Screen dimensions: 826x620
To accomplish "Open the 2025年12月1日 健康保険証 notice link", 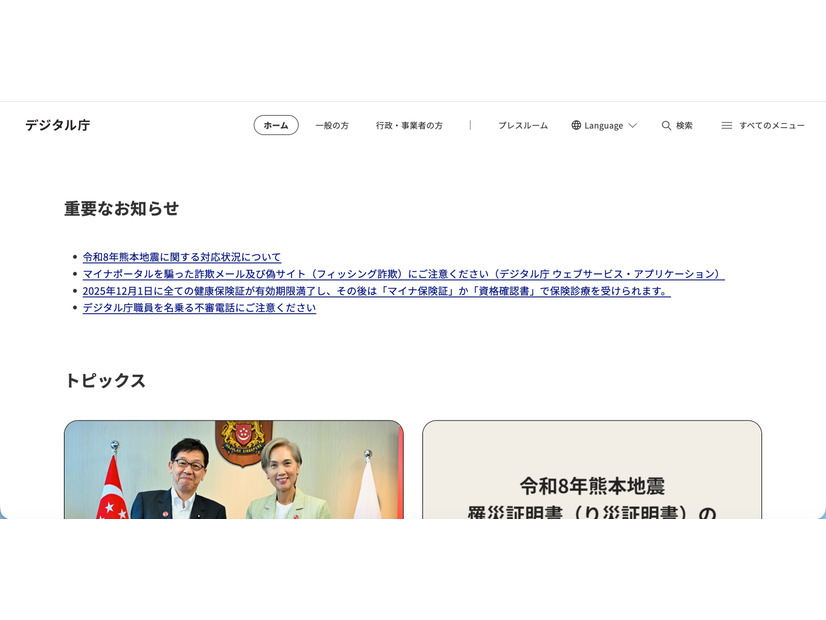I will 377,291.
